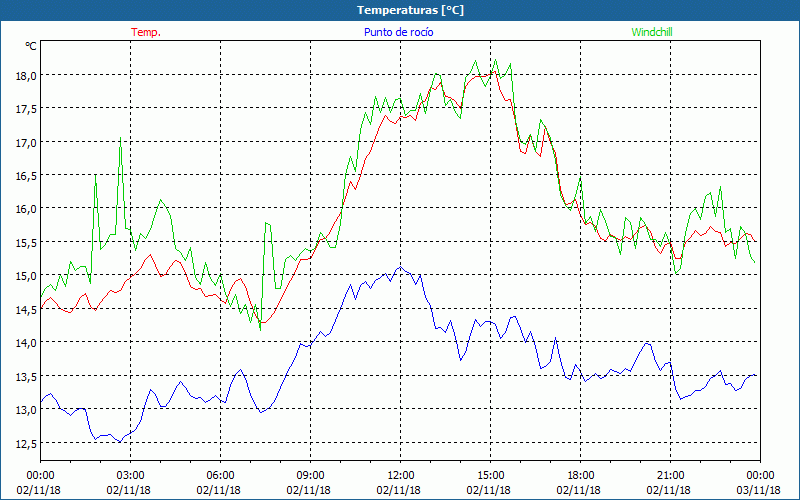Click the 18,0 y-axis value
This screenshot has width=800, height=500.
tap(27, 76)
